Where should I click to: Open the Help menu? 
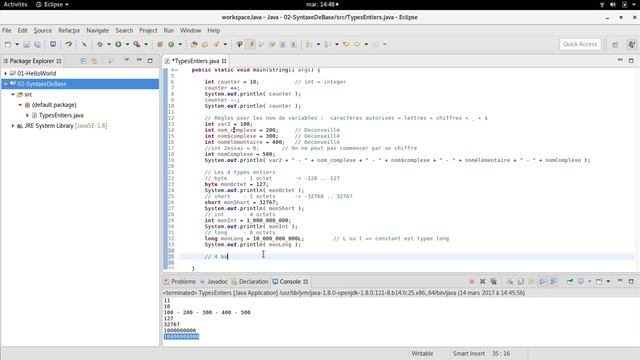[x=213, y=30]
